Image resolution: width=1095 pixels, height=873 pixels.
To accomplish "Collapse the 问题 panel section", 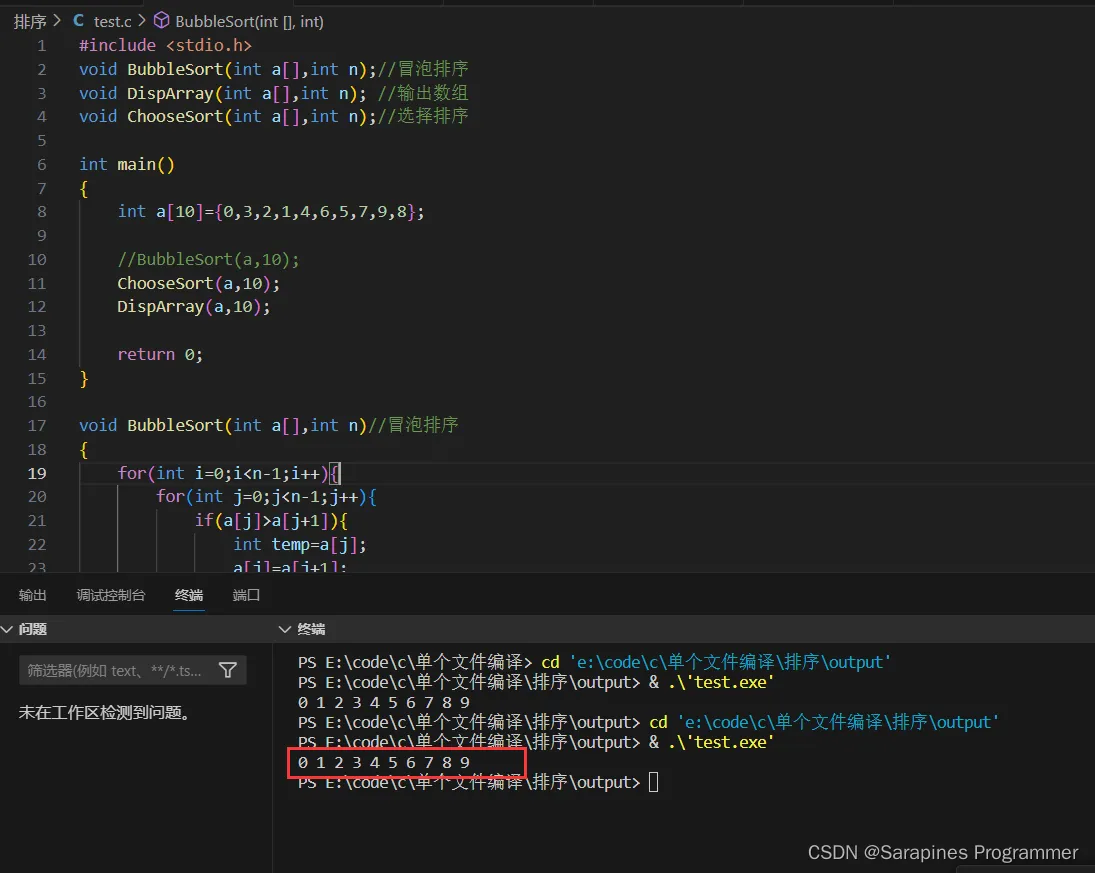I will 8,629.
